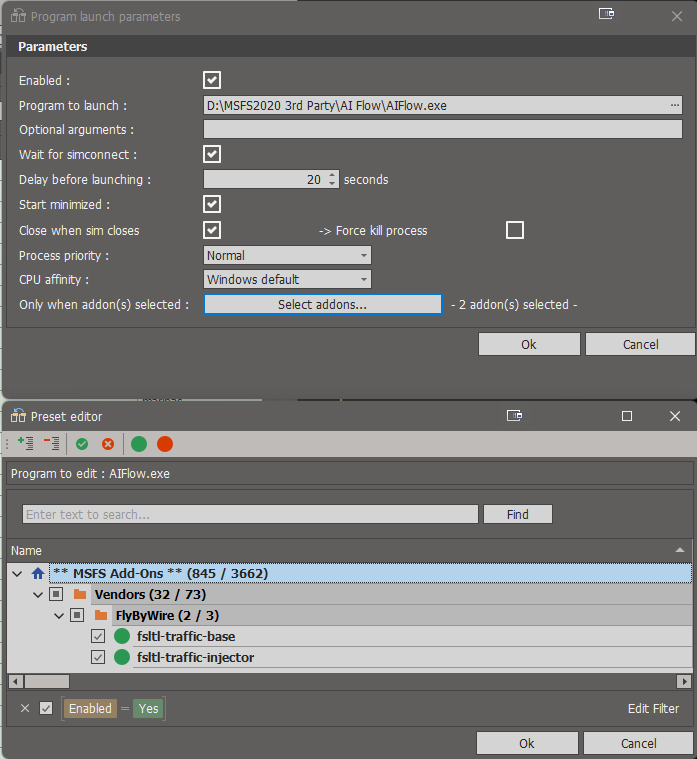Collapse the MSFS Add-Ons tree node
The image size is (697, 759).
click(x=17, y=574)
